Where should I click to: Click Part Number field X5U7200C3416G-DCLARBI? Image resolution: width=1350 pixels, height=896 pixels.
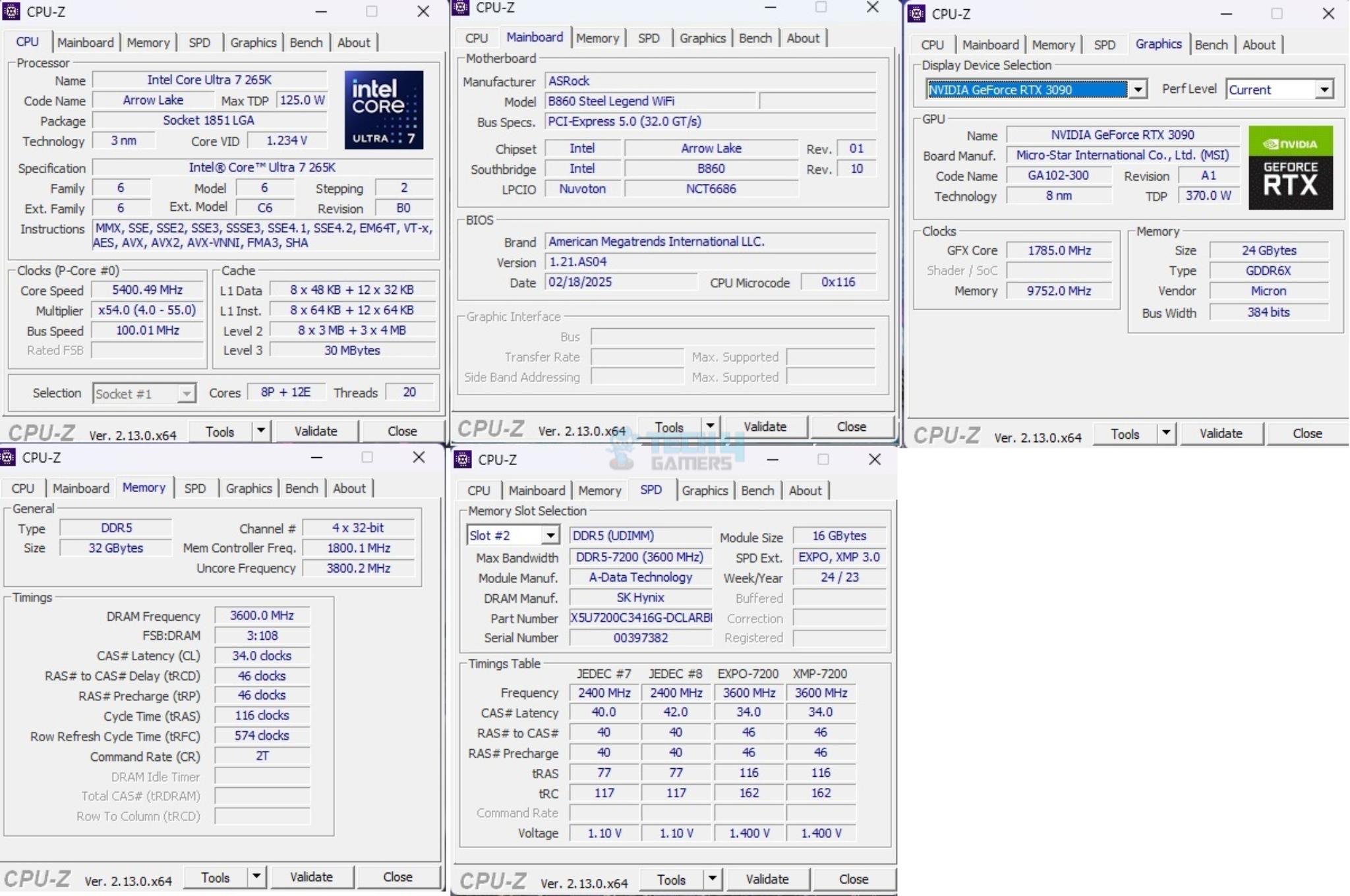[641, 618]
